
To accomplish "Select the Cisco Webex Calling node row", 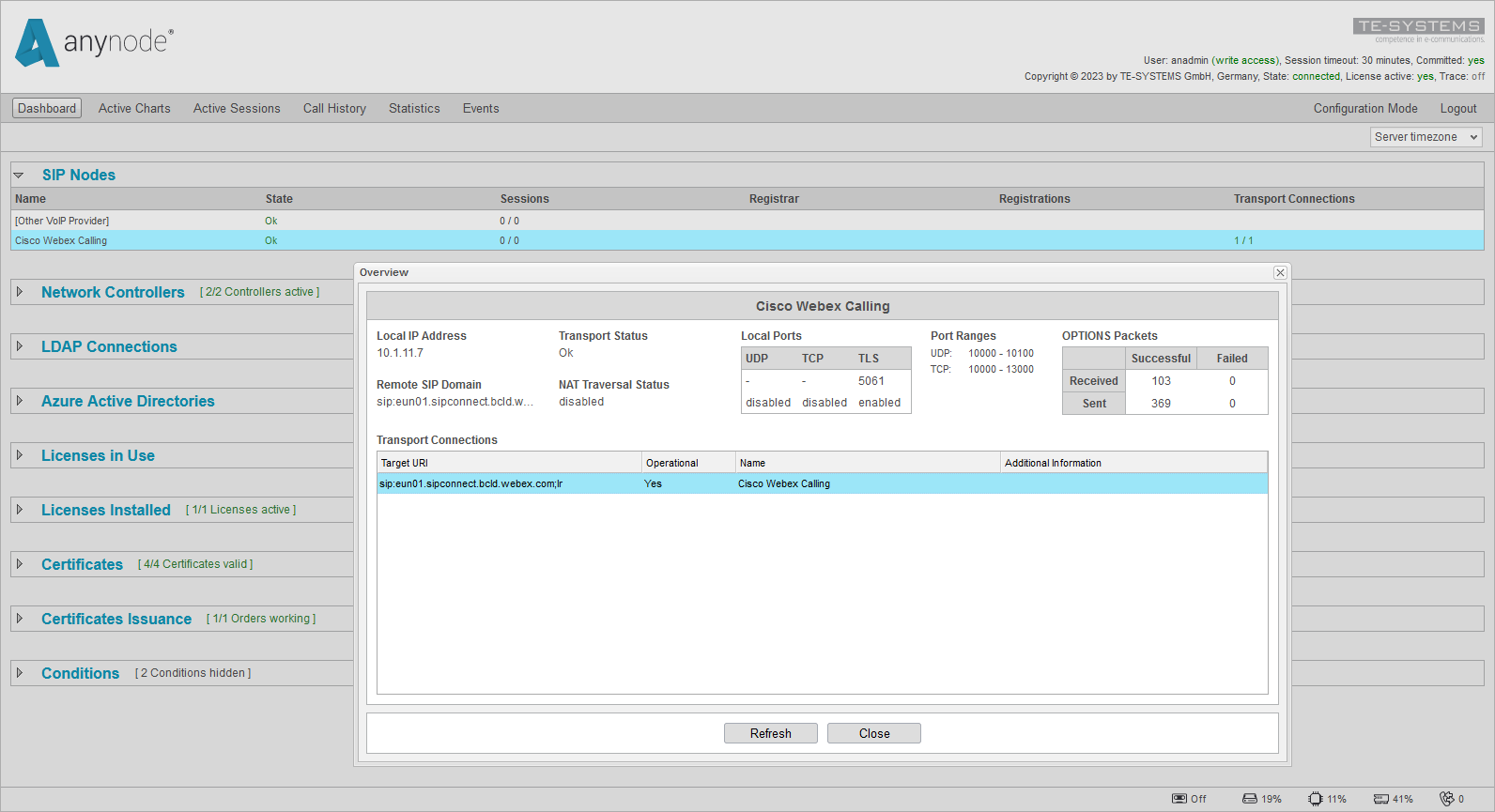I will [x=747, y=240].
